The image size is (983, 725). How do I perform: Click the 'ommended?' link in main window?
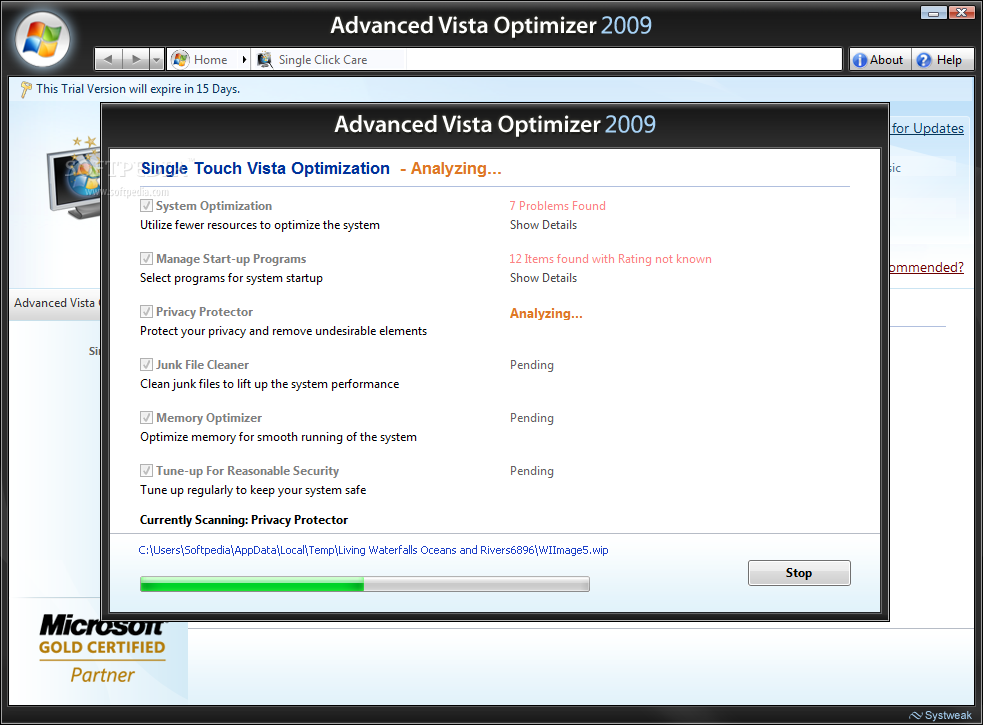tap(927, 267)
